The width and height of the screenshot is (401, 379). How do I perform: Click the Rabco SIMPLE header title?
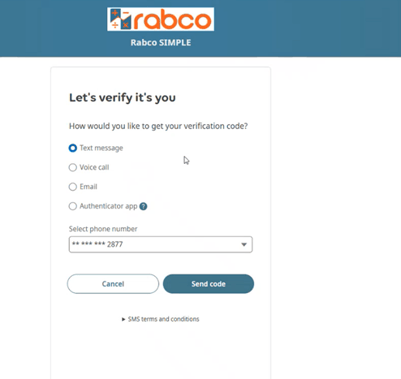click(x=161, y=43)
